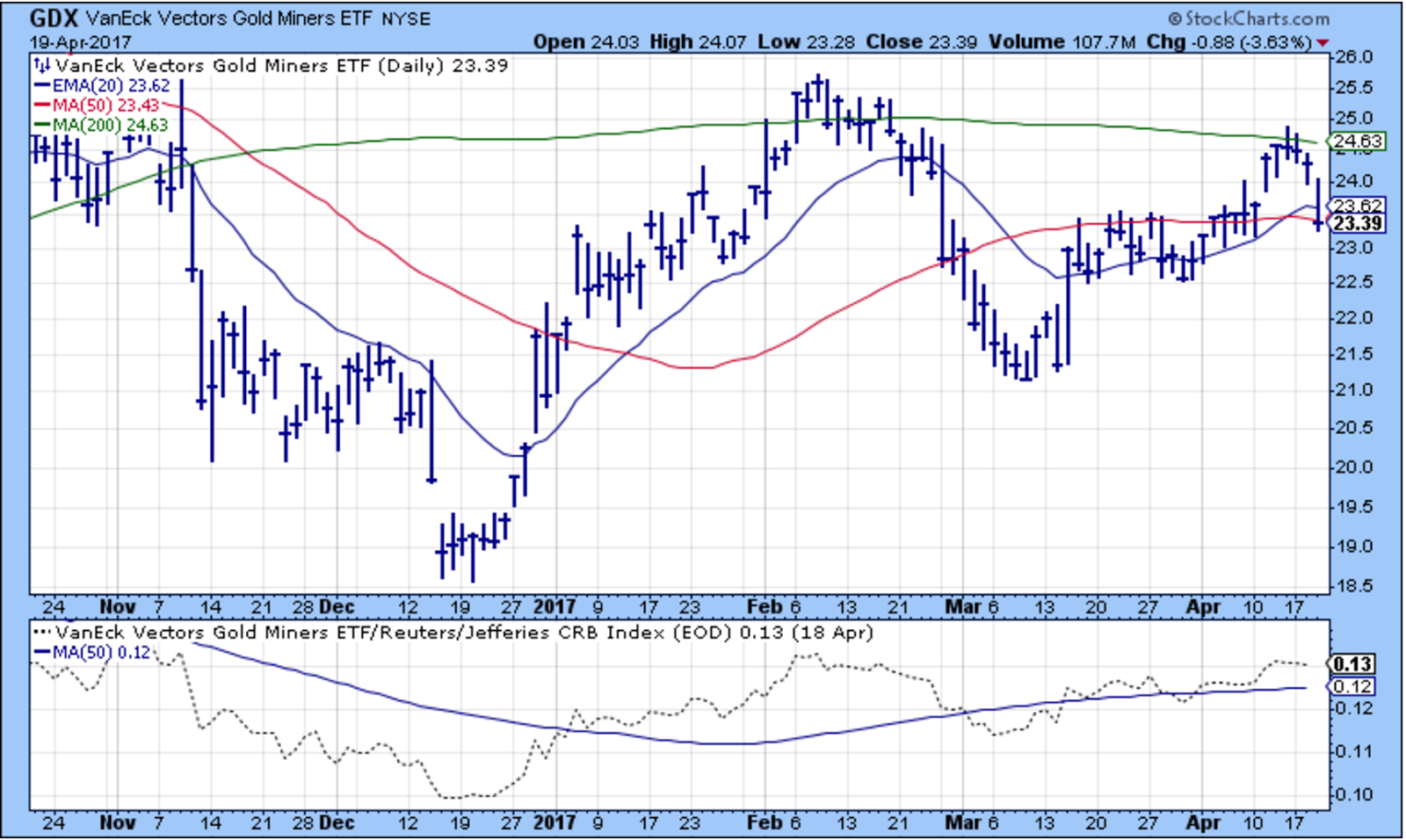Click the "Close 23.39" quote value
Screen dimensions: 1406x840
click(922, 42)
